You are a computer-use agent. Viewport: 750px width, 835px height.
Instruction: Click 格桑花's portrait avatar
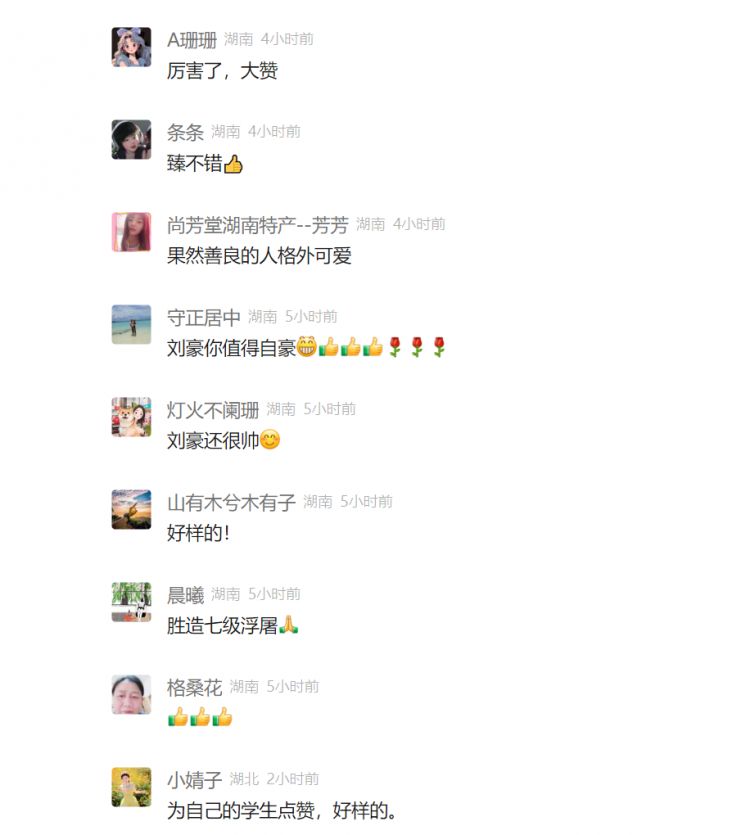tap(131, 695)
